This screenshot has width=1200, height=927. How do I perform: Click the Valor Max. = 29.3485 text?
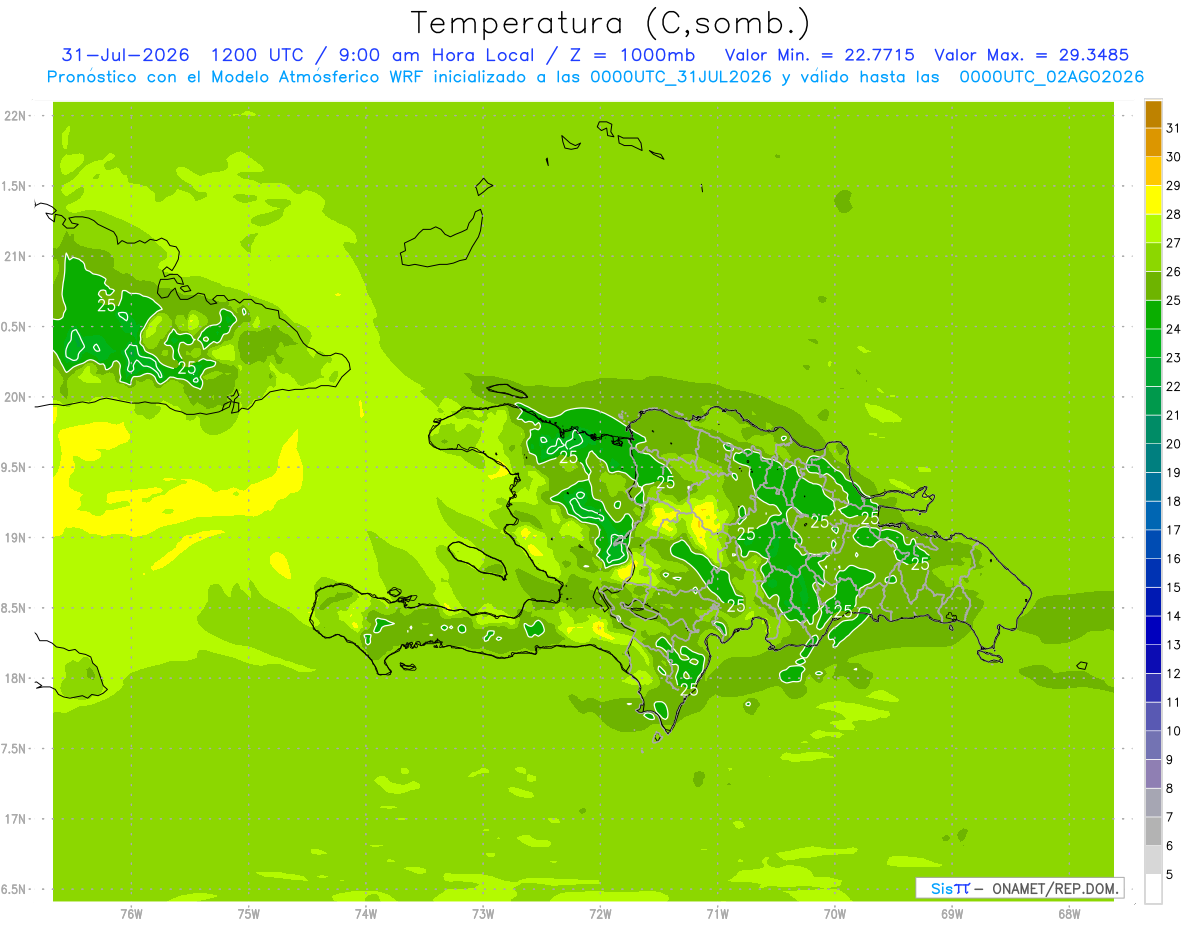[x=1031, y=55]
